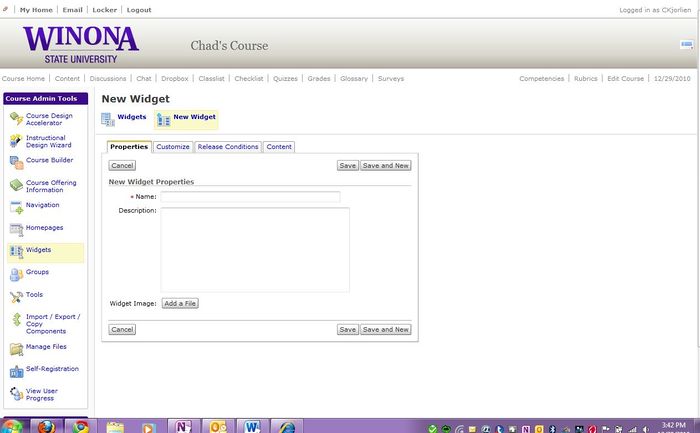Click the Navigation tool icon
700x433 pixels.
tap(15, 206)
